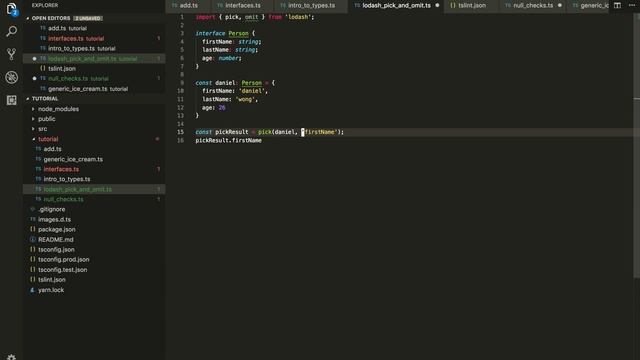Open generic_ice_cream.ts in Open Editors list
640x360 pixels.
(88, 89)
